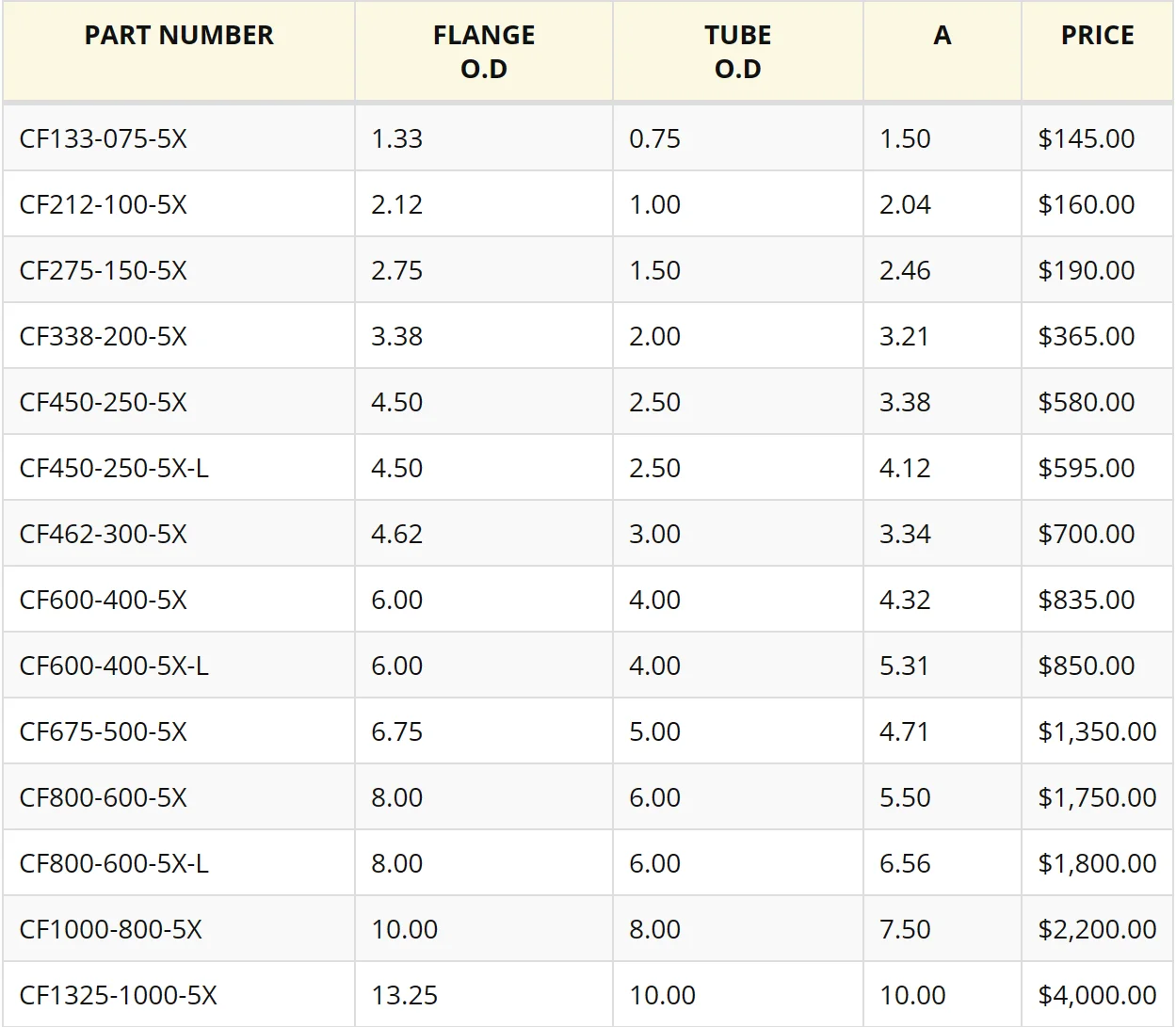Viewport: 1176px width, 1027px height.
Task: Click the $4,000.00 price cell
Action: [1097, 996]
